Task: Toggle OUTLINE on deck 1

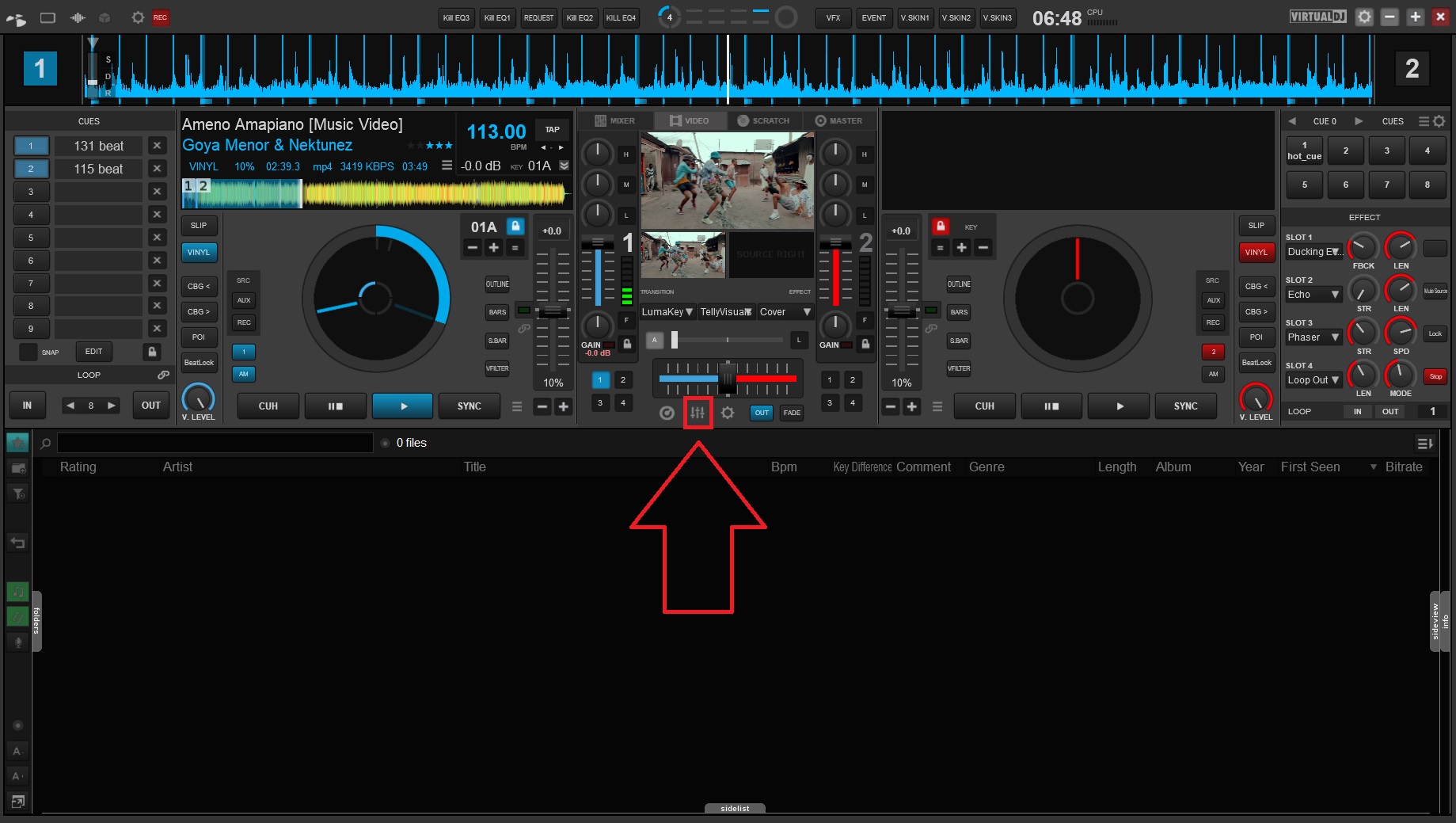Action: coord(497,284)
